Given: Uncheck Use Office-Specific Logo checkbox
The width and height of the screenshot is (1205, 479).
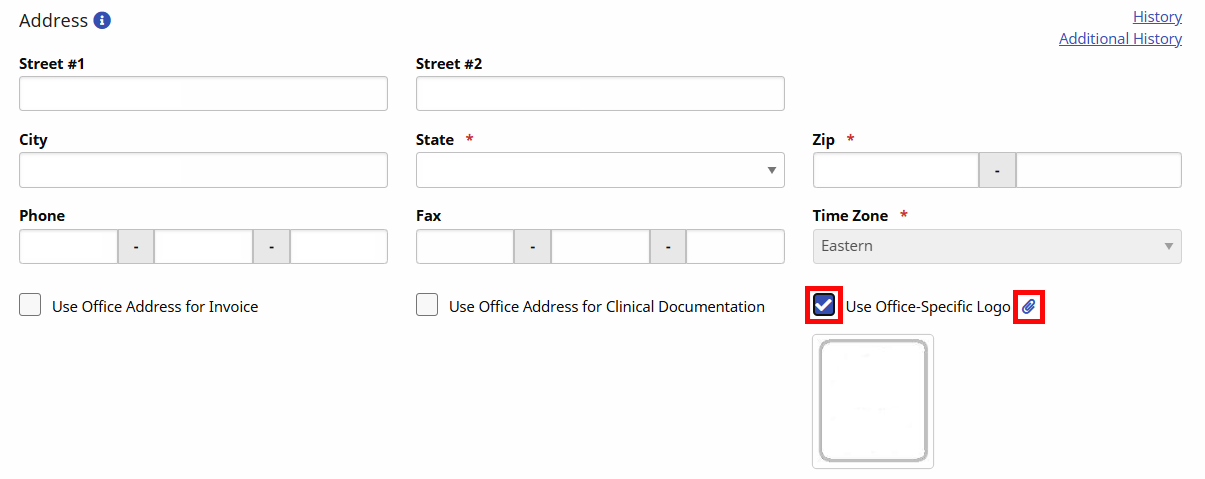Looking at the screenshot, I should click(824, 306).
